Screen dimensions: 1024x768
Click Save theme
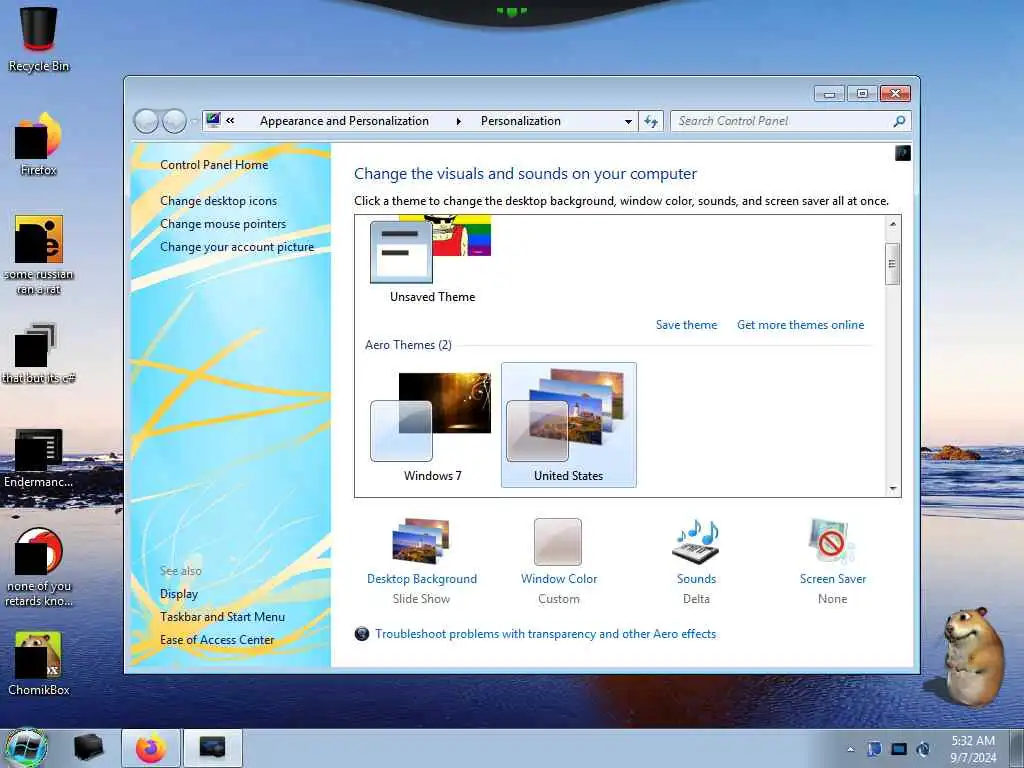686,325
